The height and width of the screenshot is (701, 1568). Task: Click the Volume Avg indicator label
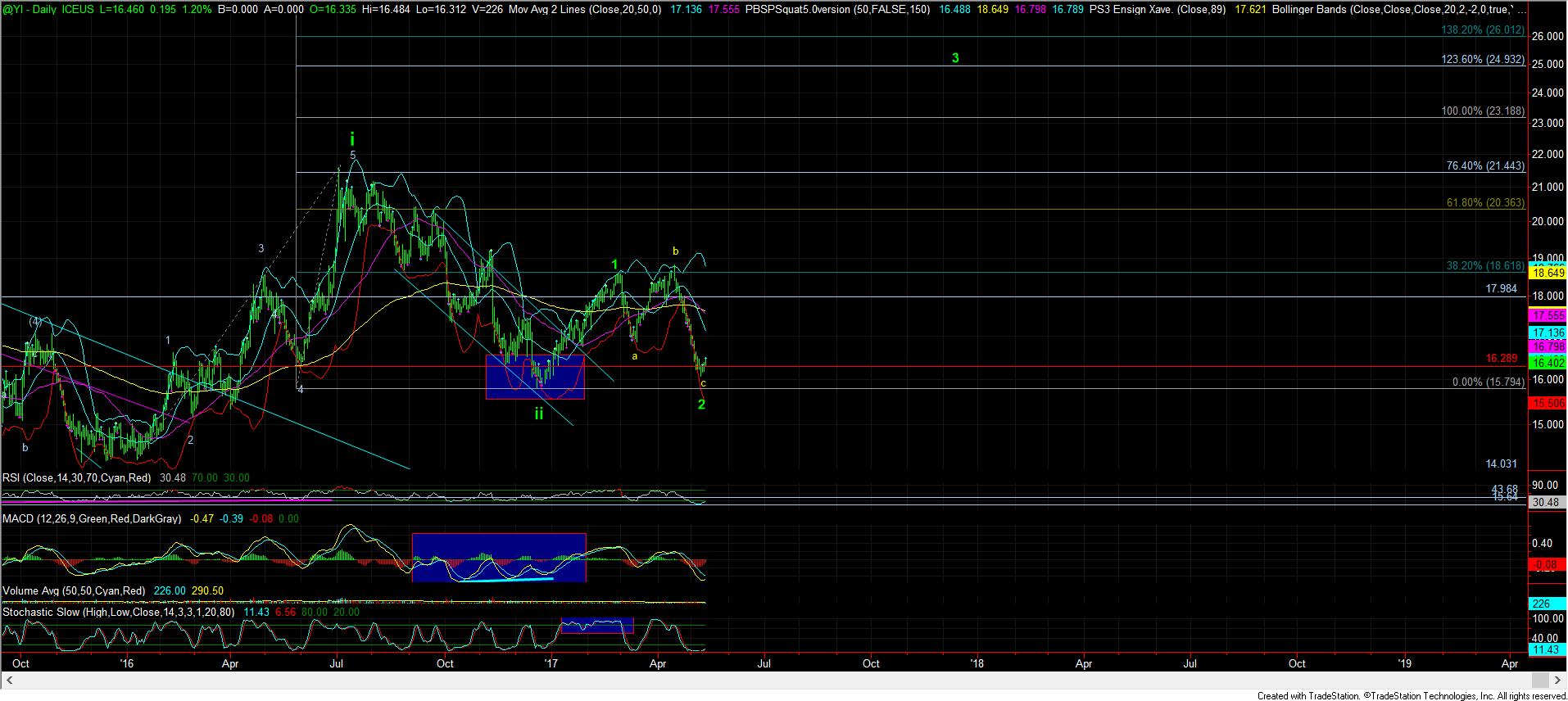(x=74, y=590)
